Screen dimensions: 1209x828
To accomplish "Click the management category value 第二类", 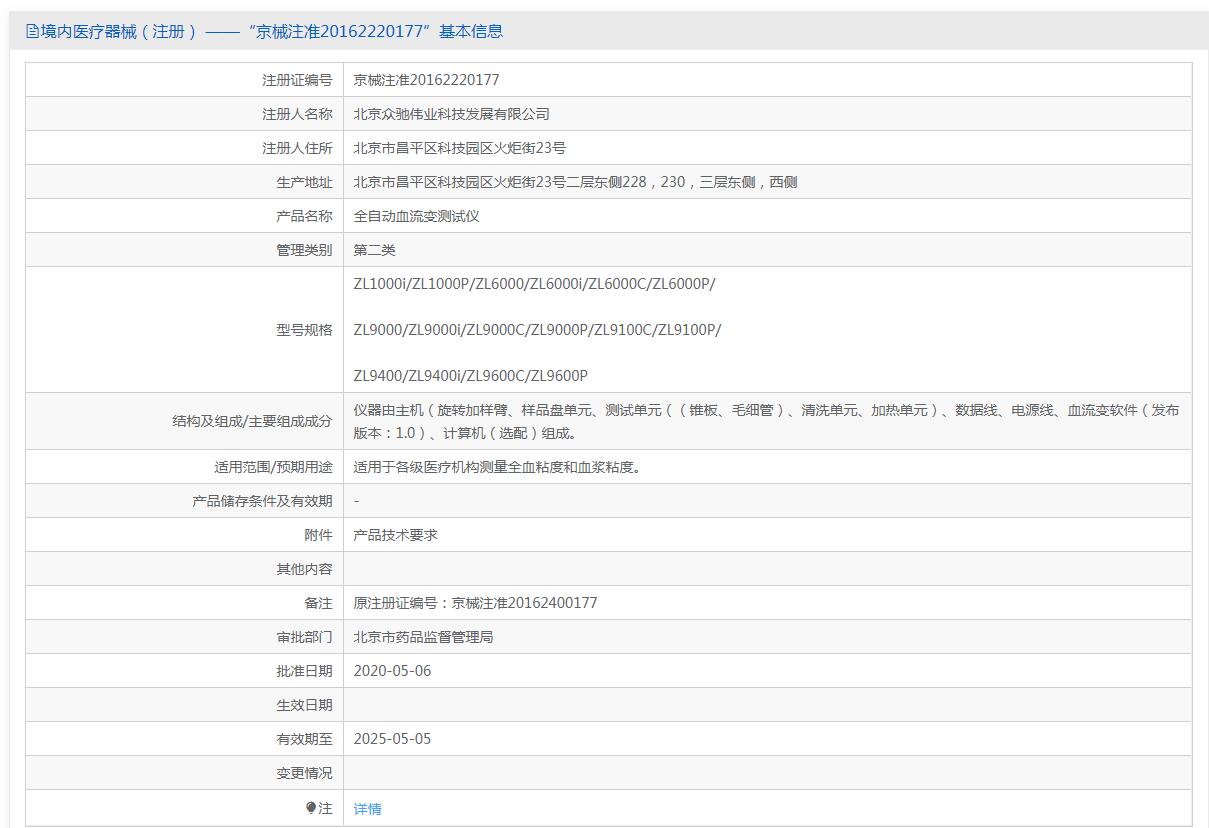I will tap(374, 250).
